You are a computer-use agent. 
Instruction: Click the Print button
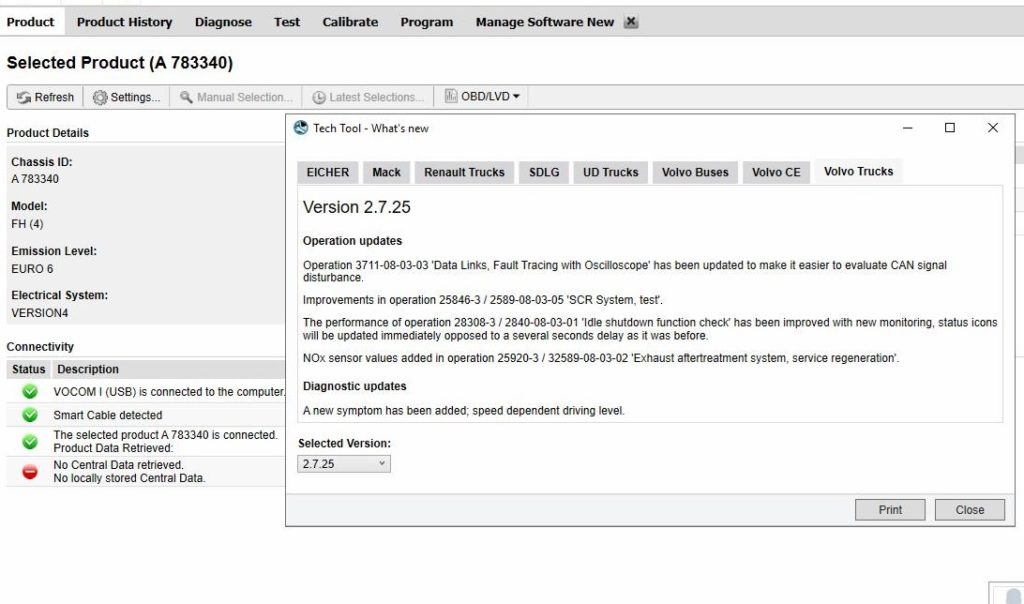[x=889, y=509]
